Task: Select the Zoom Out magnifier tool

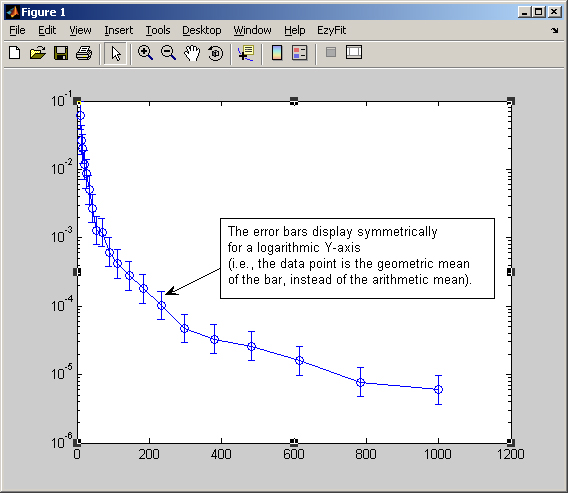Action: 168,53
